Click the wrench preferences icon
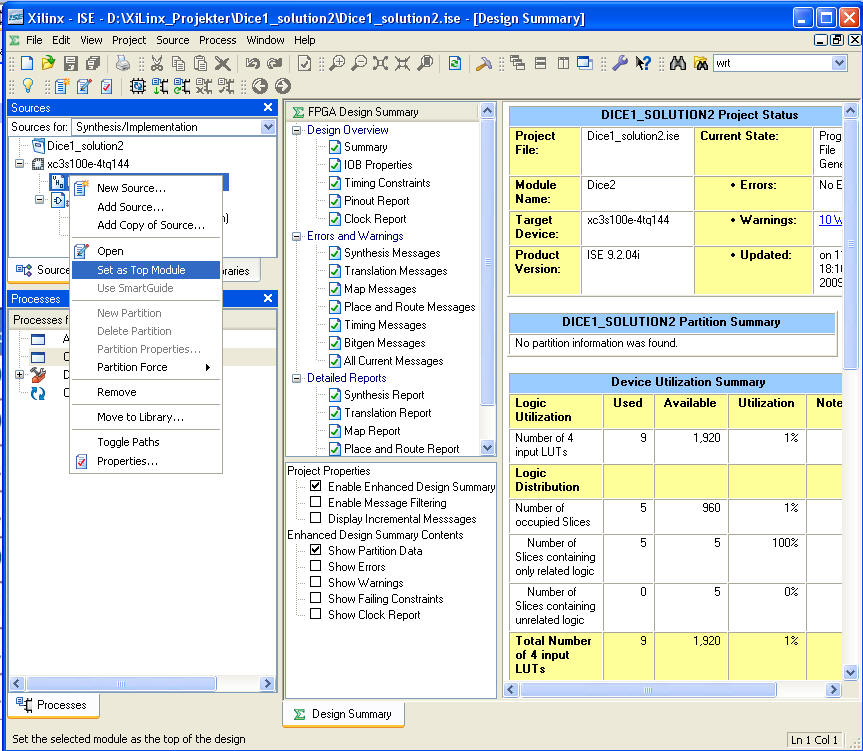 [620, 63]
